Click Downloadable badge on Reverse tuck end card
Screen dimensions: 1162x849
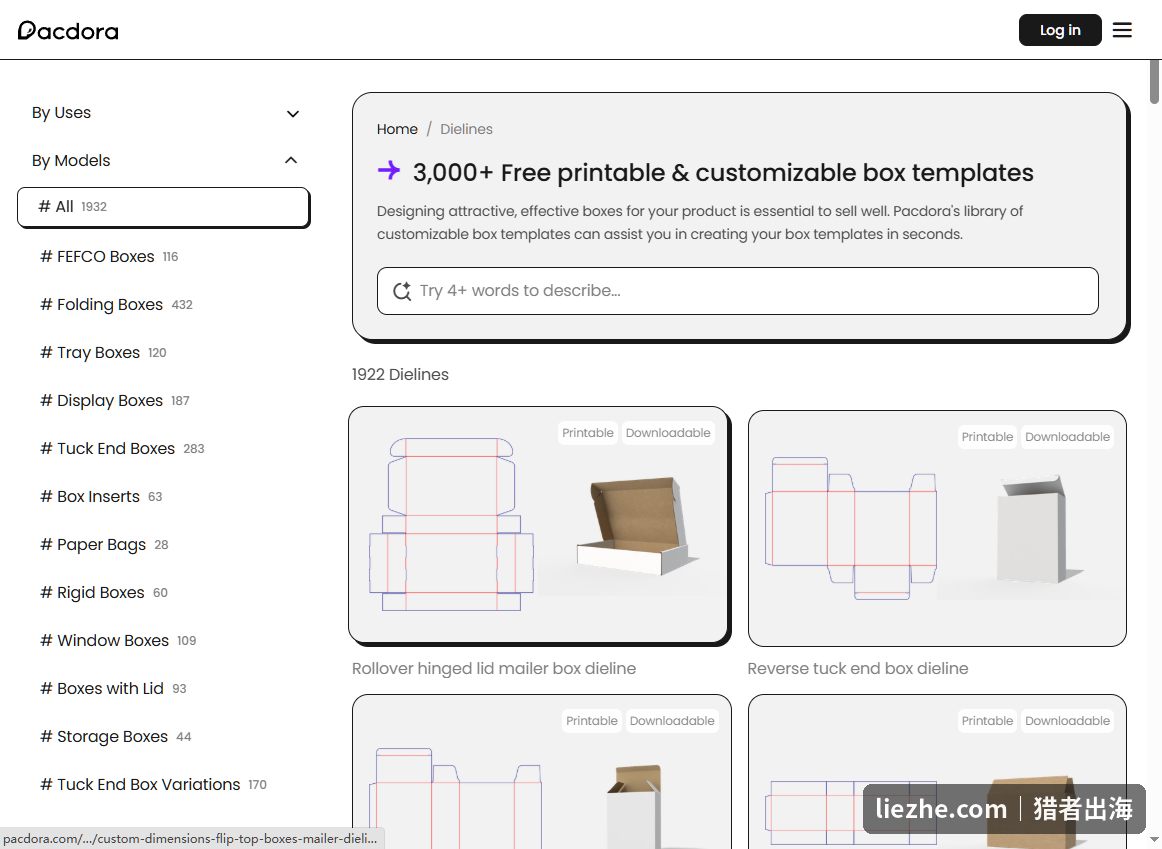coord(1067,437)
